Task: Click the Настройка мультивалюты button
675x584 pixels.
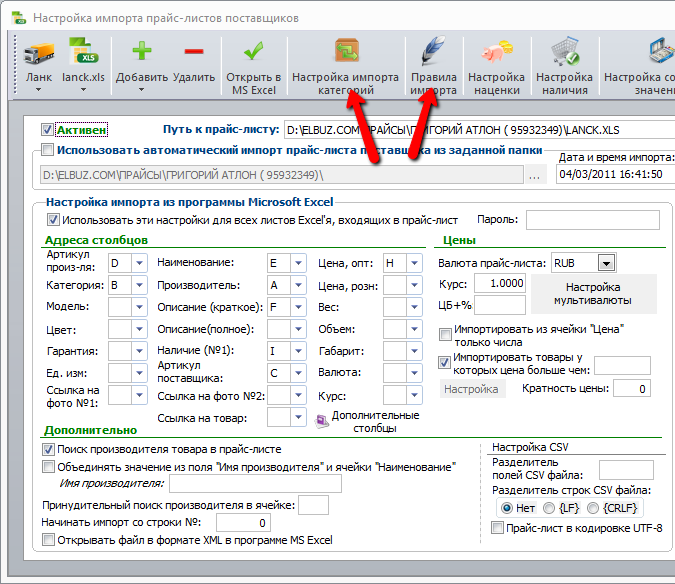Action: click(594, 294)
